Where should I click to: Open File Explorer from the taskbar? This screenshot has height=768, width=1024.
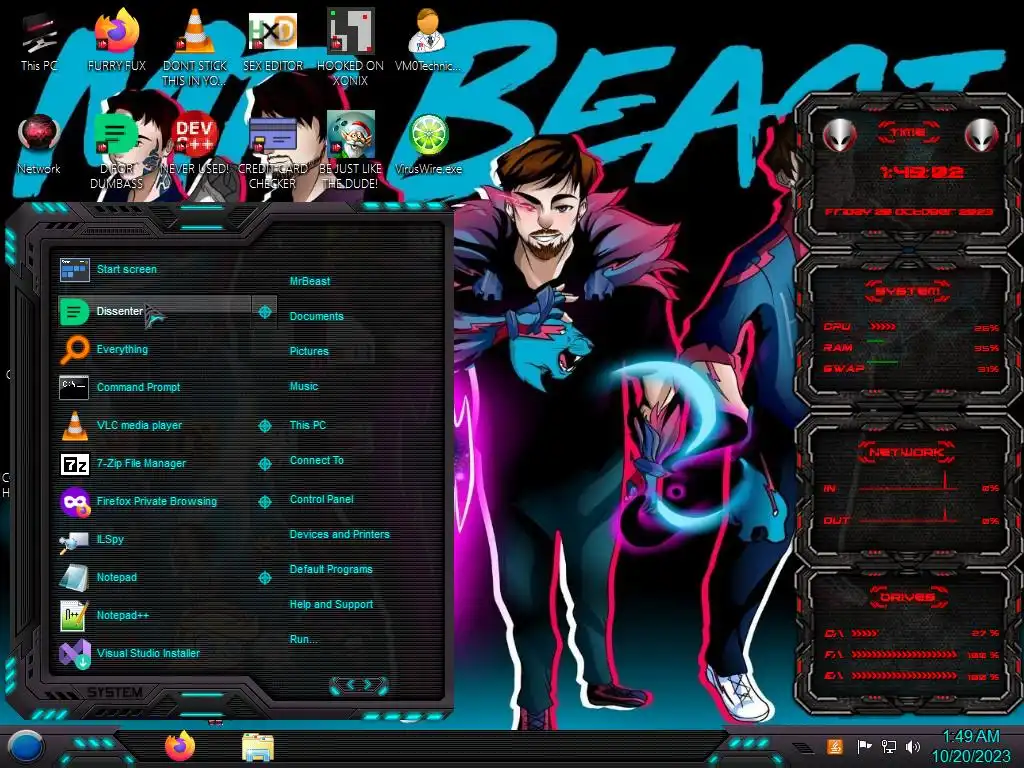(x=257, y=747)
